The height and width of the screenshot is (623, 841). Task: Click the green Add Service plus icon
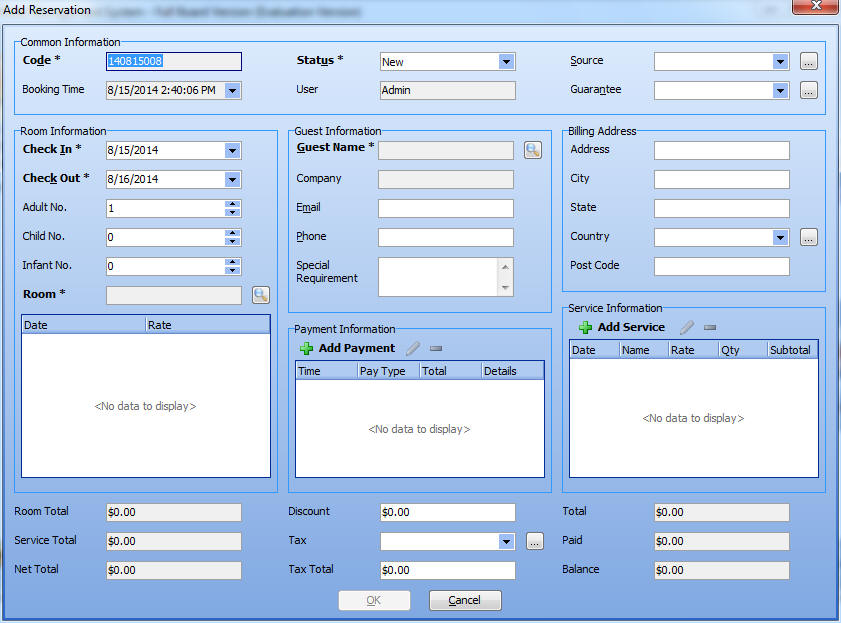point(585,327)
